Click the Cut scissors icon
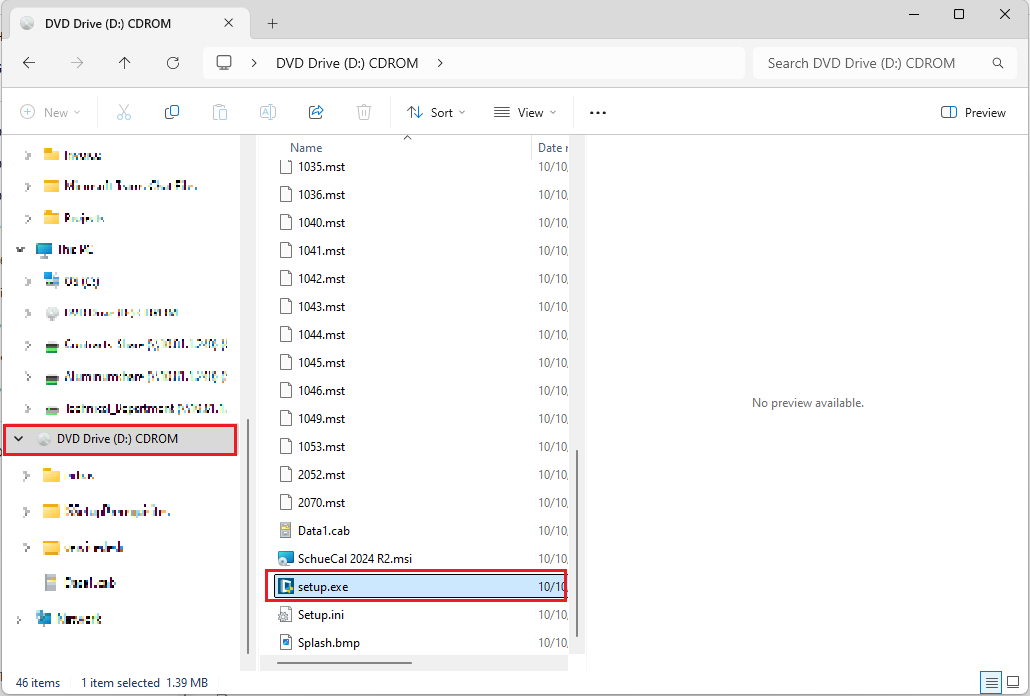Viewport: 1030px width, 696px height. point(124,113)
